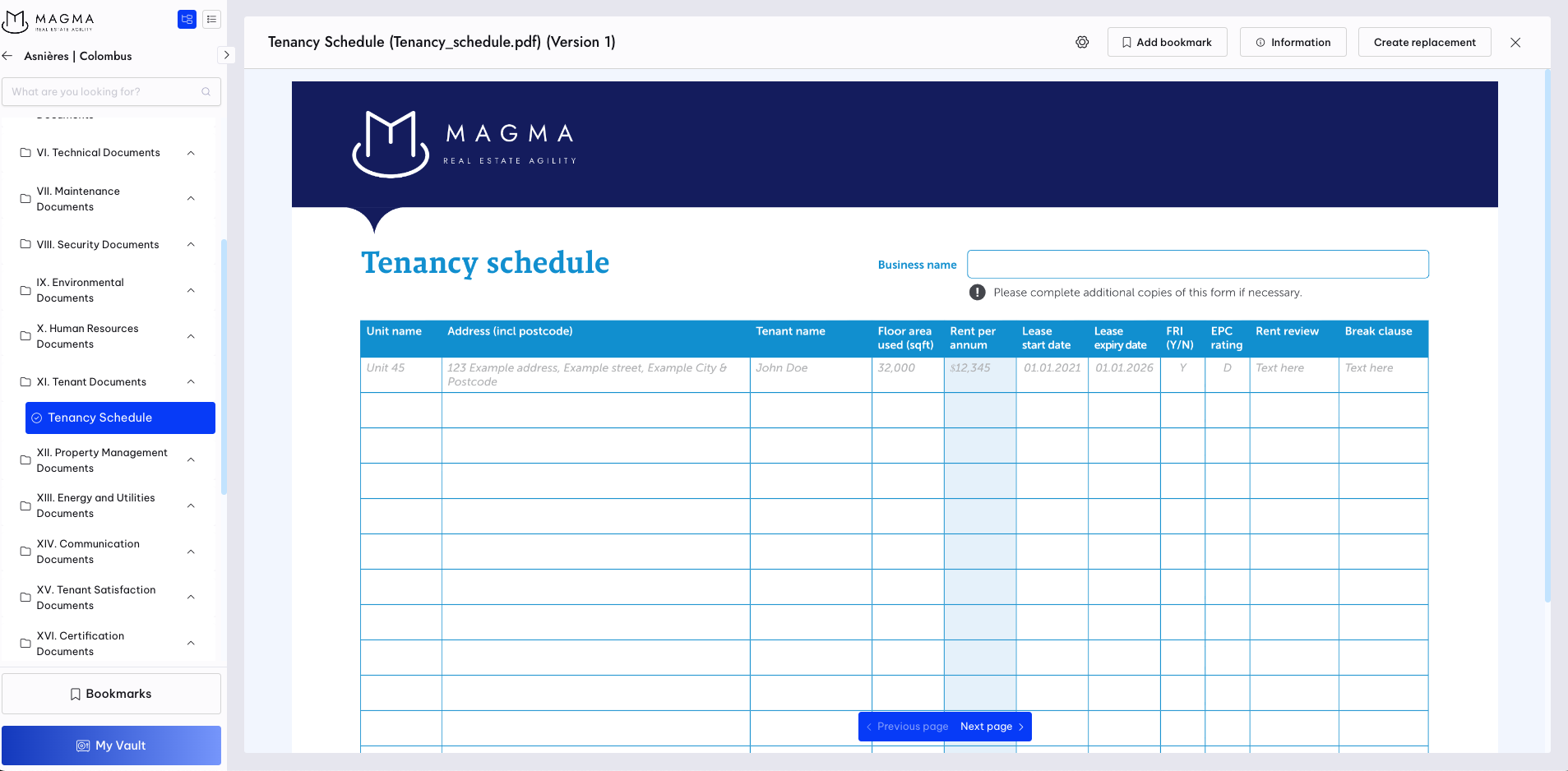Open XII. Property Management Documents folder
The height and width of the screenshot is (771, 1568).
click(101, 460)
